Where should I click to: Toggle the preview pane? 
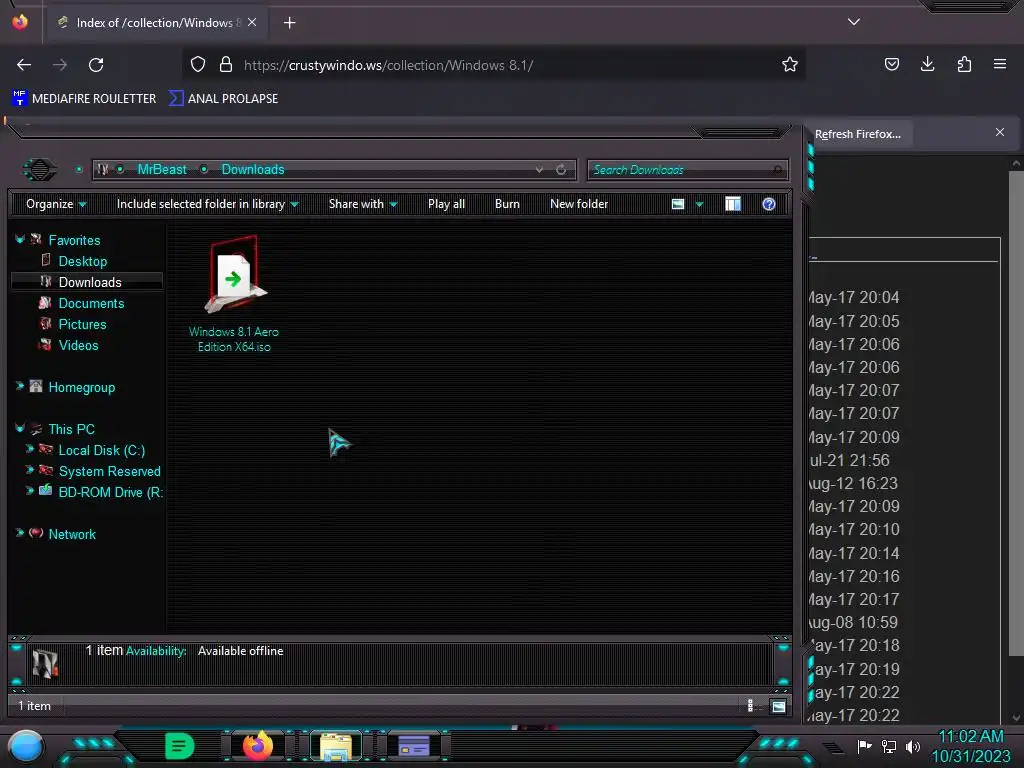[733, 204]
